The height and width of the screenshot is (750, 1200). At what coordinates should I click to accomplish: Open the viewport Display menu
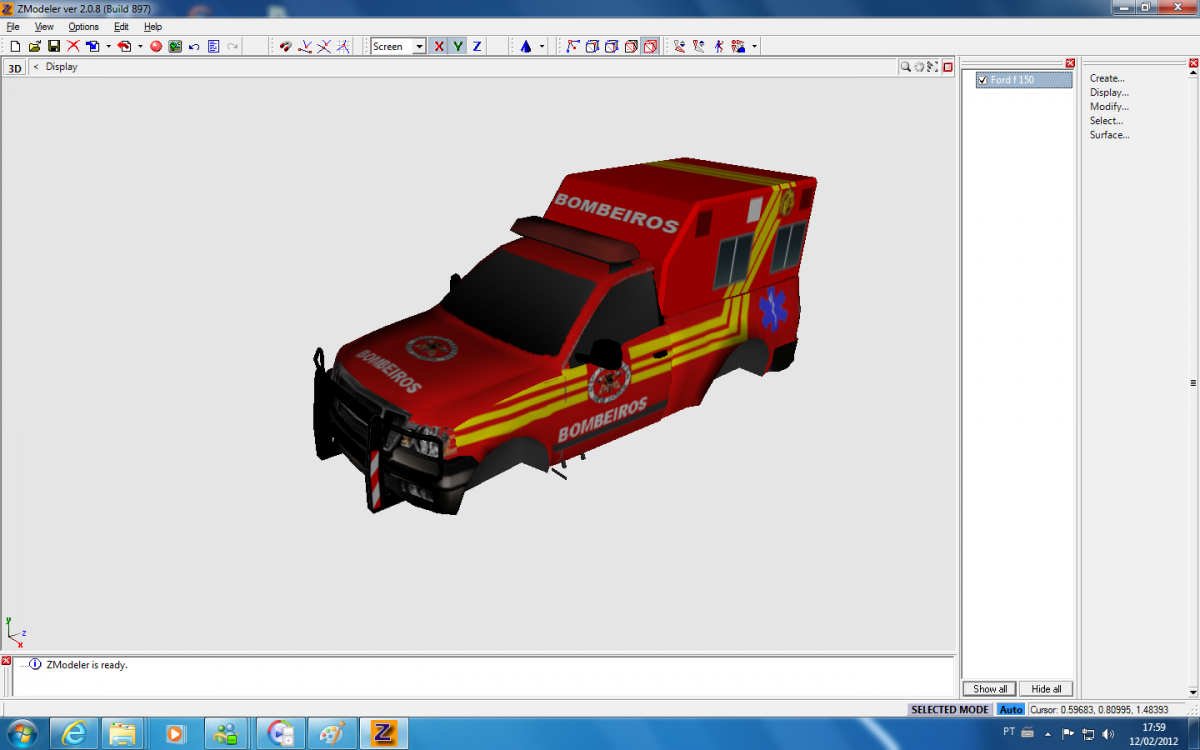(x=61, y=67)
